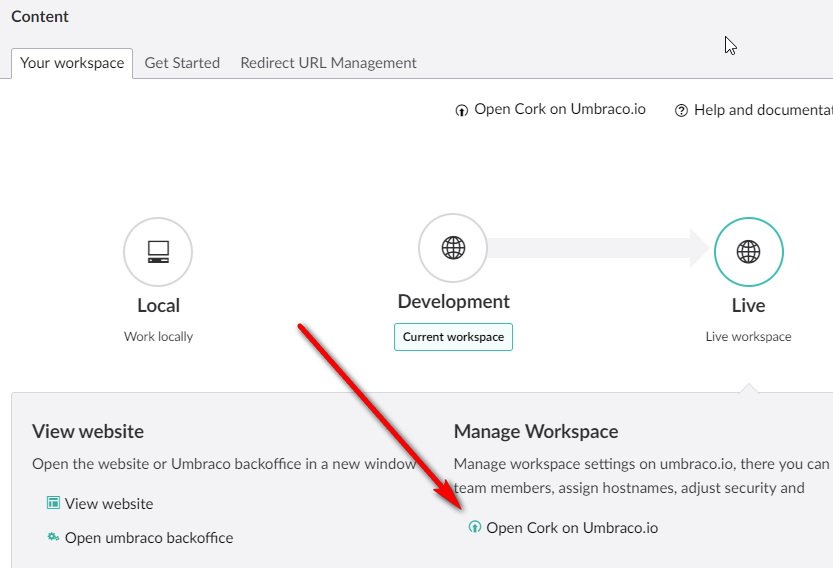The width and height of the screenshot is (833, 568).
Task: Click the gears icon beside Open umbraco backoffice
Action: [x=53, y=537]
